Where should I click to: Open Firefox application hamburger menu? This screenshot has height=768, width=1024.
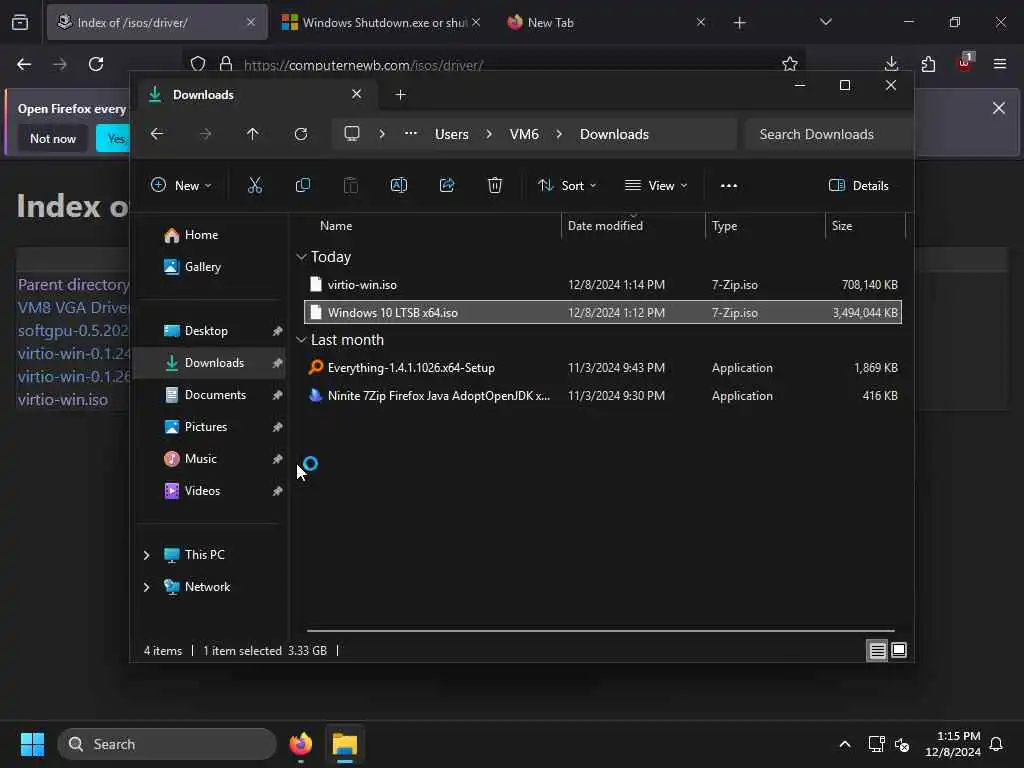tap(1000, 64)
